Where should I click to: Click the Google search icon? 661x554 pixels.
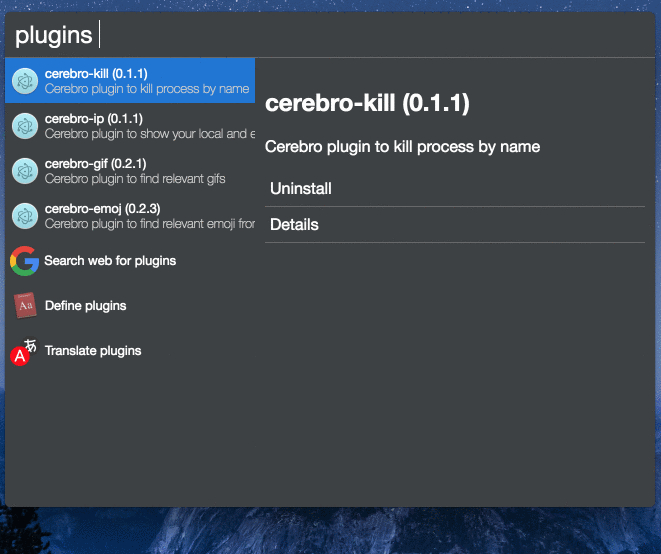(25, 261)
